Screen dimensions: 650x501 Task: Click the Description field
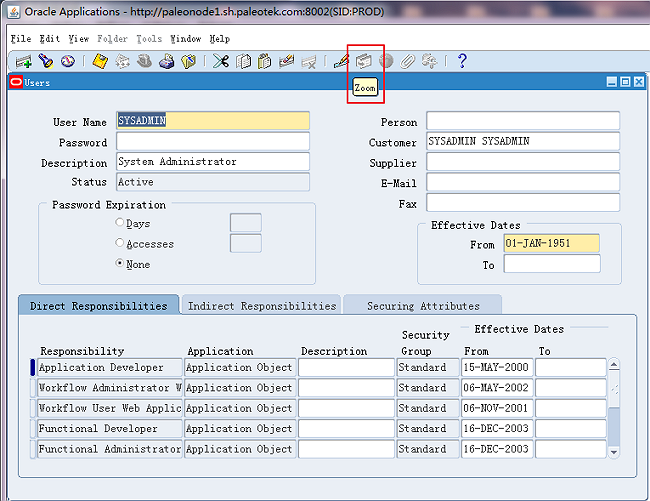(213, 162)
